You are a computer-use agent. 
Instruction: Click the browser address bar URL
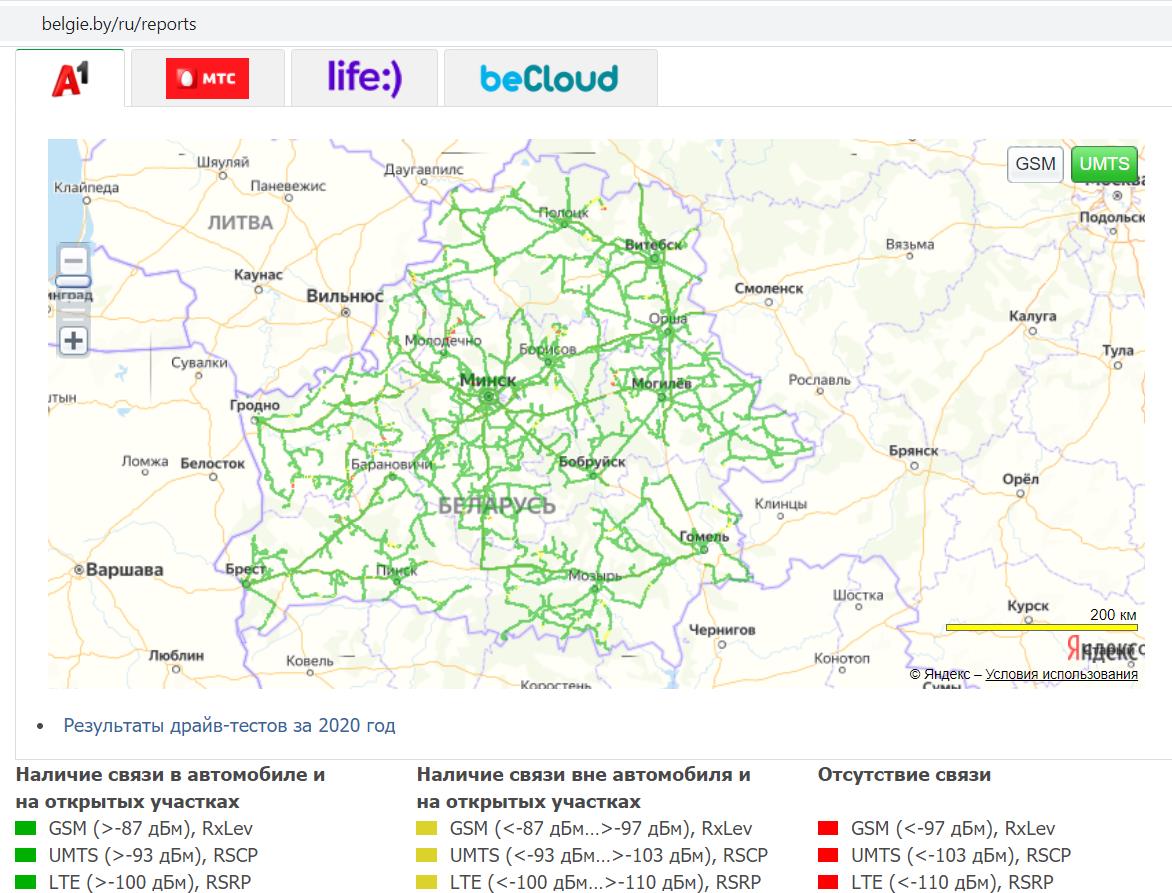click(119, 23)
